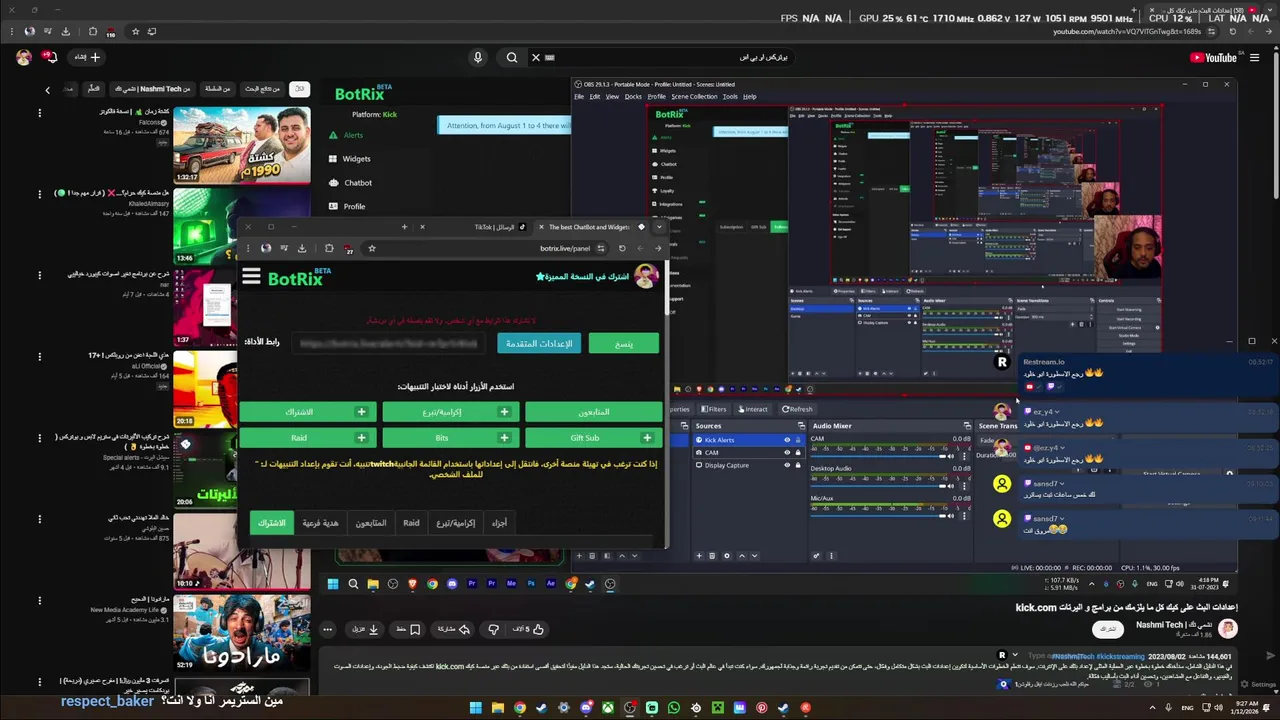
Task: Open the dropdown next to @ez.y4 YouTube chat name
Action: (x=1063, y=448)
